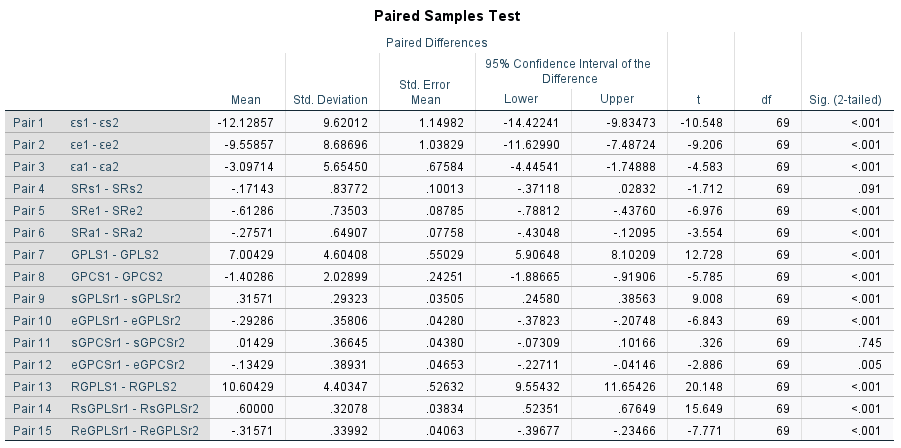Click the Lower confidence interval header
901x448 pixels.
click(x=521, y=98)
